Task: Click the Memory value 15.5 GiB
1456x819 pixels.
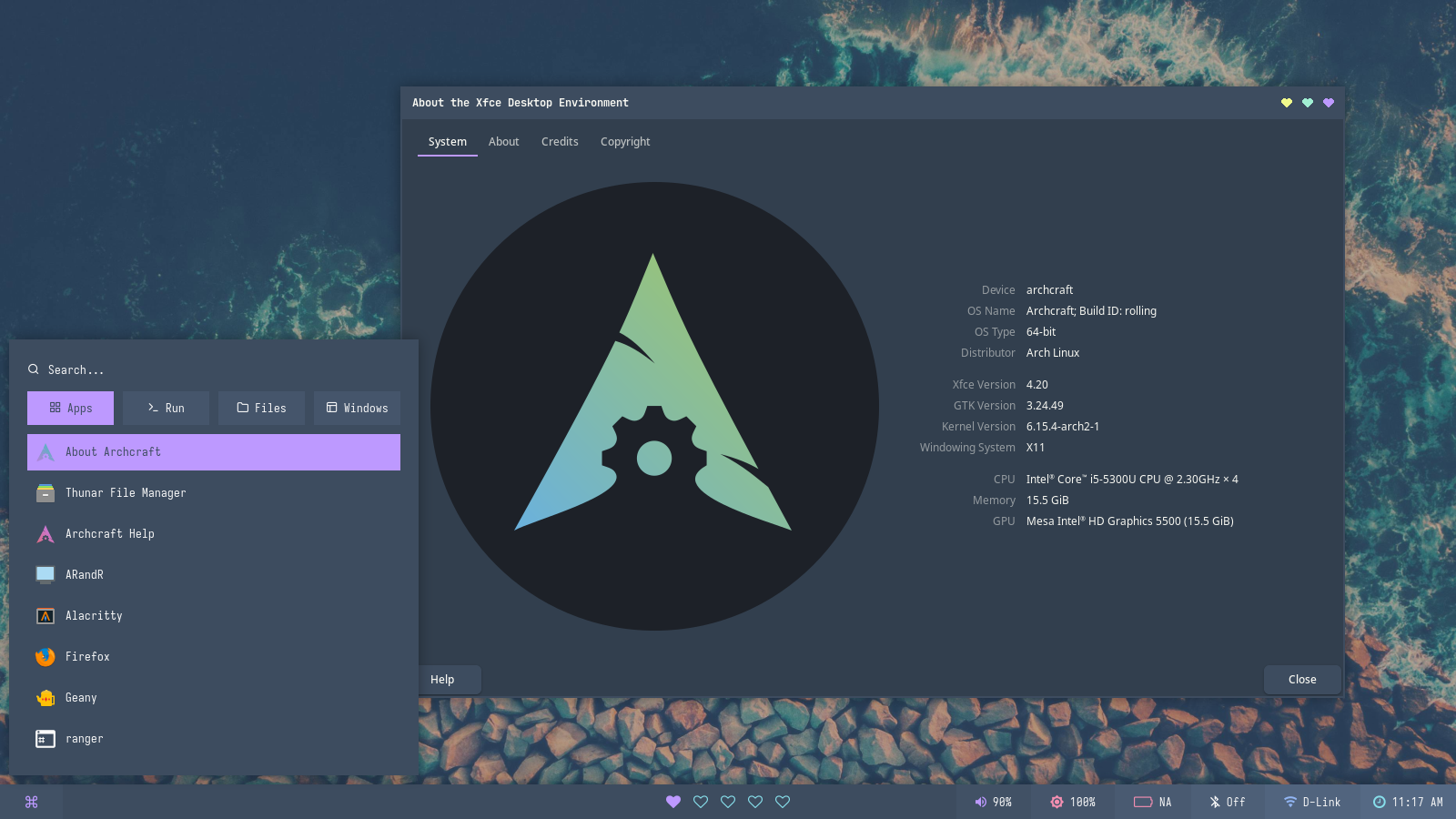Action: click(1047, 500)
